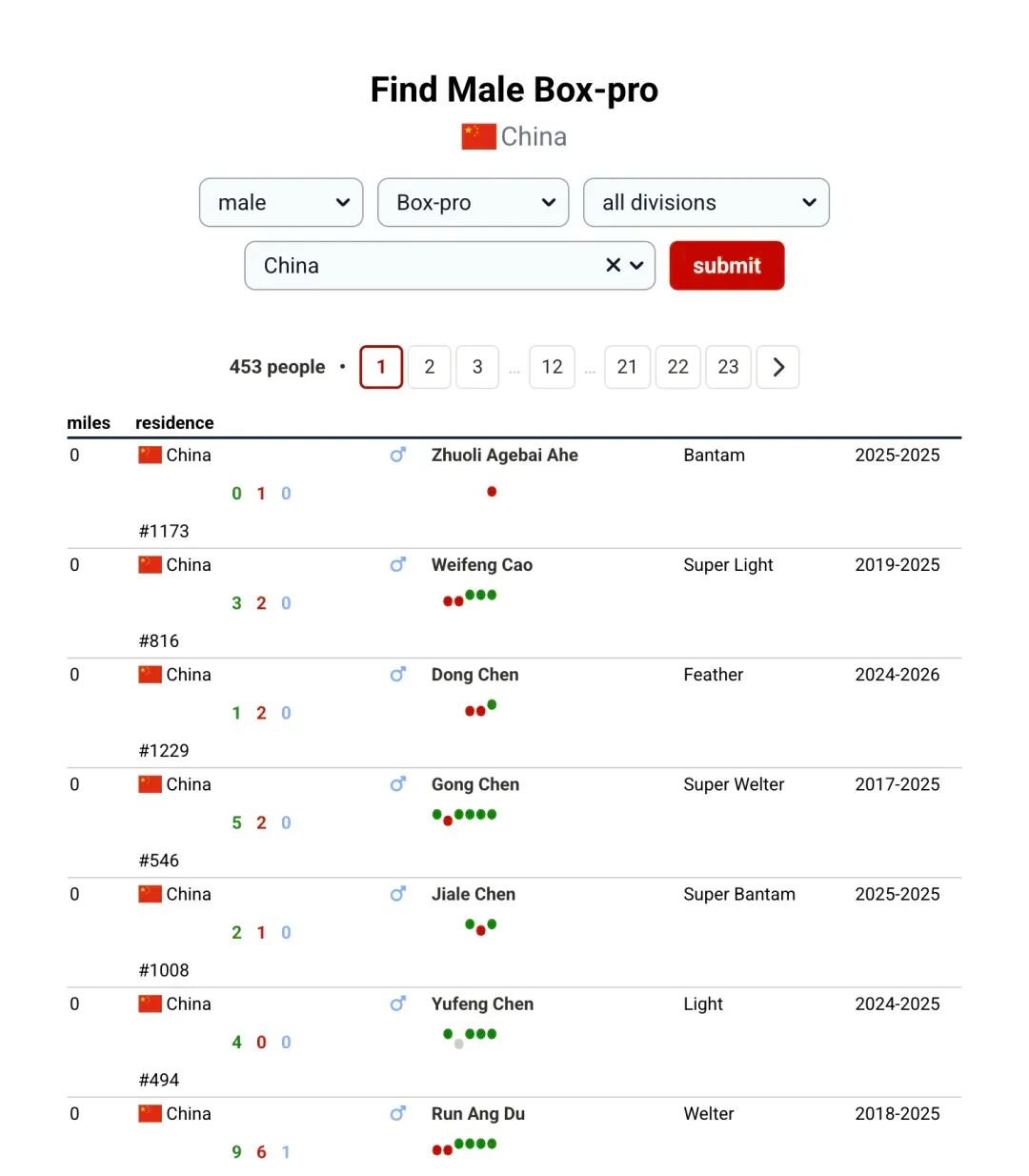Open Weifeng Cao's profile link
1029x1176 pixels.
coord(482,564)
